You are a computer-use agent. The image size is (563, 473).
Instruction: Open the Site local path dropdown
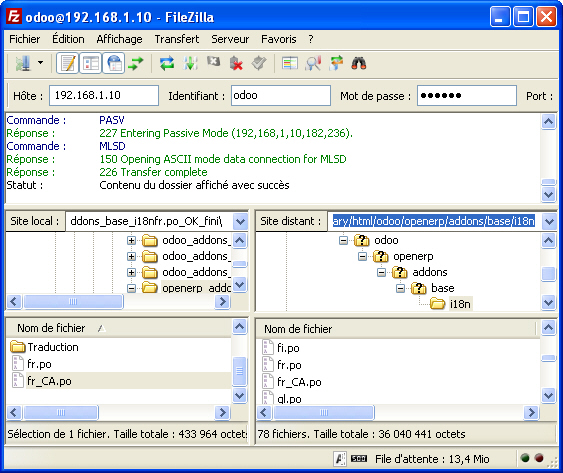coord(240,221)
